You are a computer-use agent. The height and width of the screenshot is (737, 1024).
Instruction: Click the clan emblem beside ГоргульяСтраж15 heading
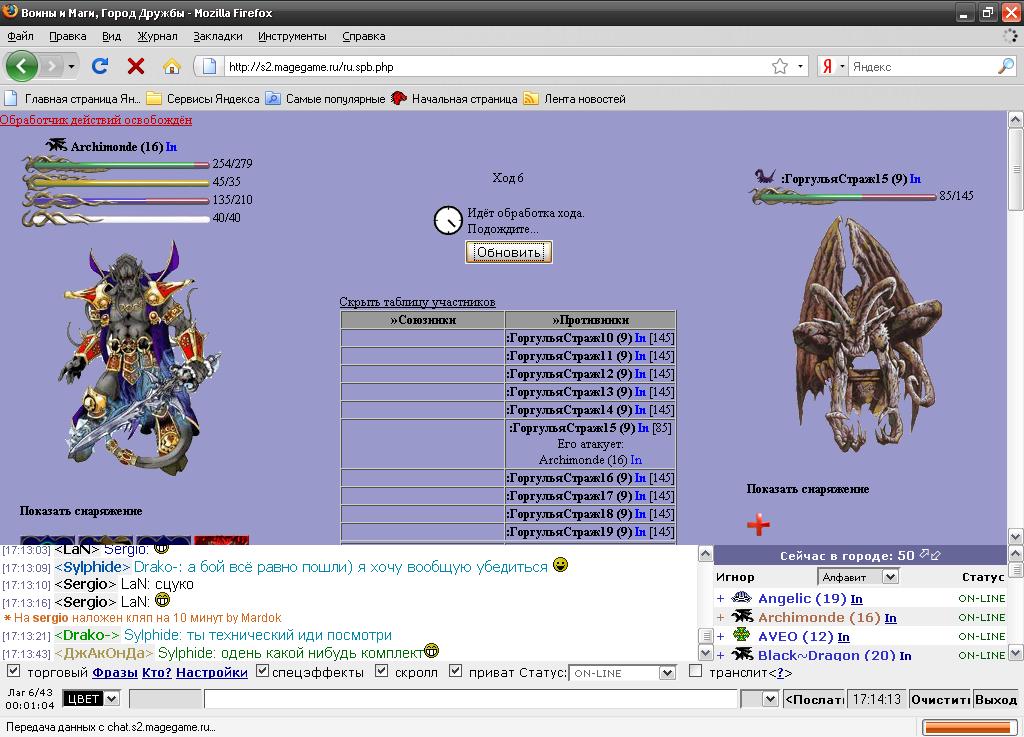[765, 176]
